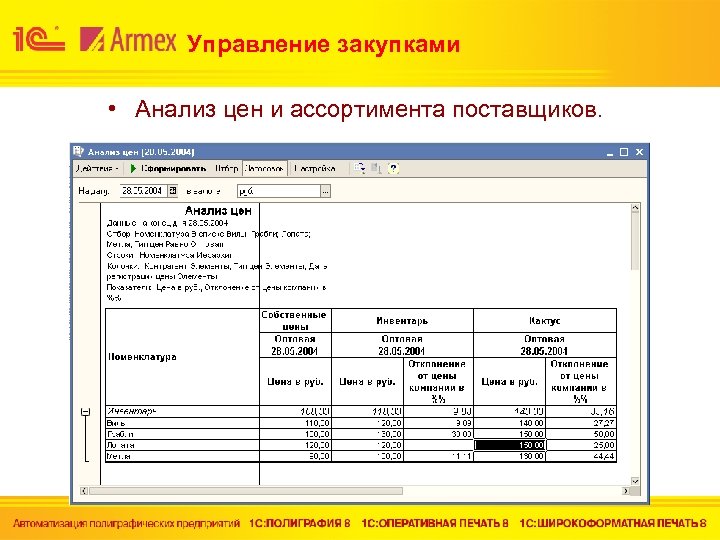Image resolution: width=720 pixels, height=540 pixels.
Task: Select the 110,00 own price cell
Action: point(295,423)
